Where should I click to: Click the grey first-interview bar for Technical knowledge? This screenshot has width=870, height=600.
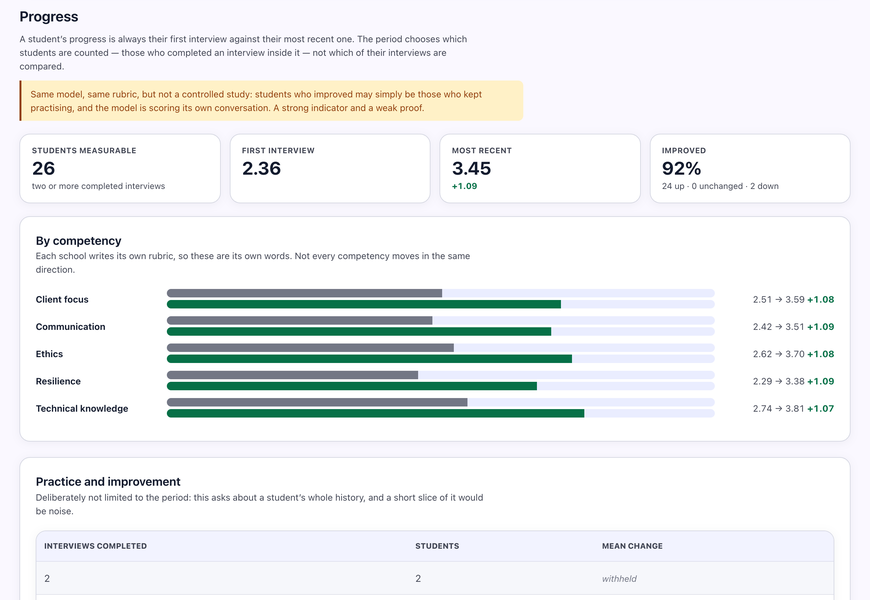tap(317, 402)
